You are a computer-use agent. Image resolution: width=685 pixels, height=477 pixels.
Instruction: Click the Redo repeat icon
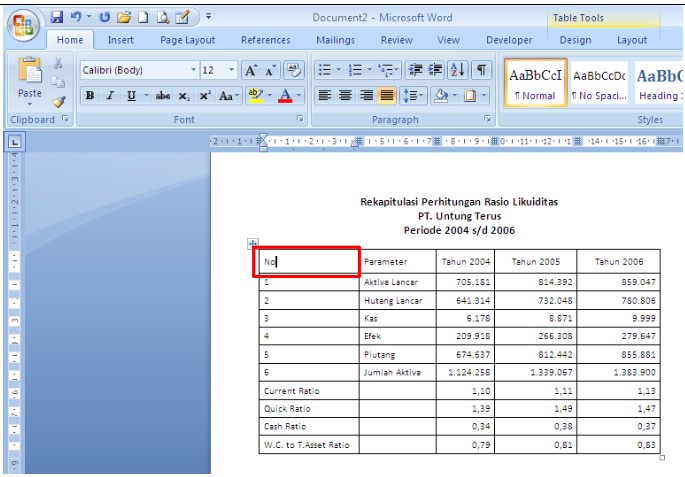click(x=104, y=17)
